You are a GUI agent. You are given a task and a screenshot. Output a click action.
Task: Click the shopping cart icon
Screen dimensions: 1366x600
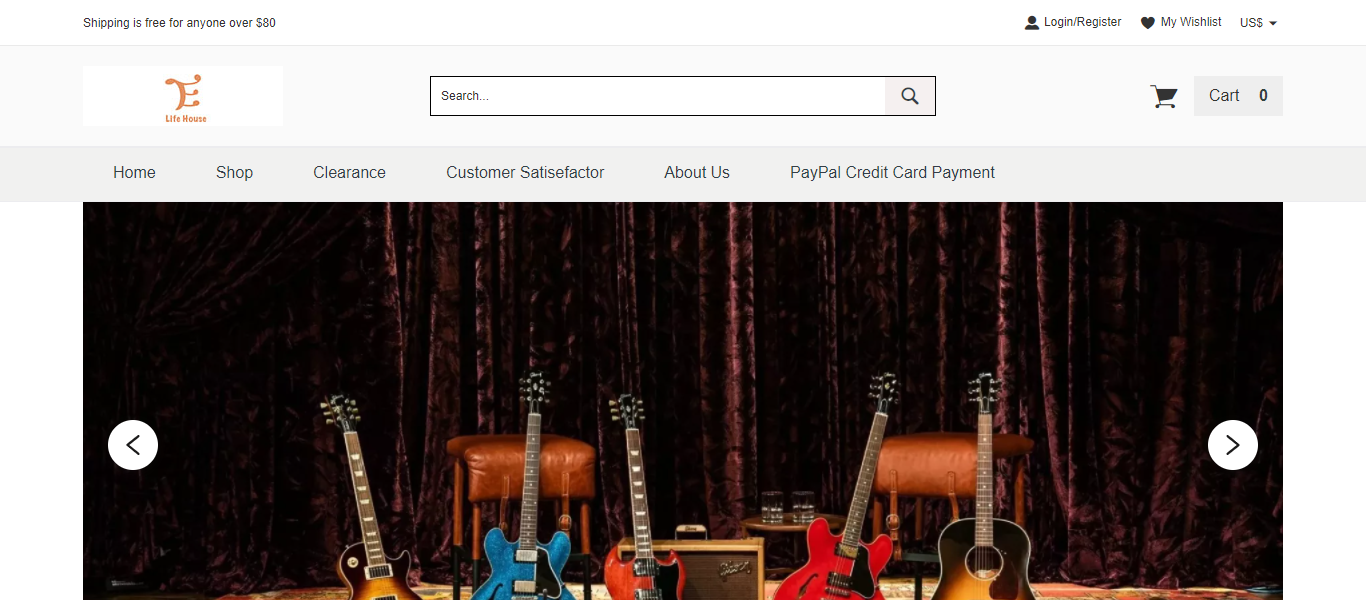tap(1164, 96)
